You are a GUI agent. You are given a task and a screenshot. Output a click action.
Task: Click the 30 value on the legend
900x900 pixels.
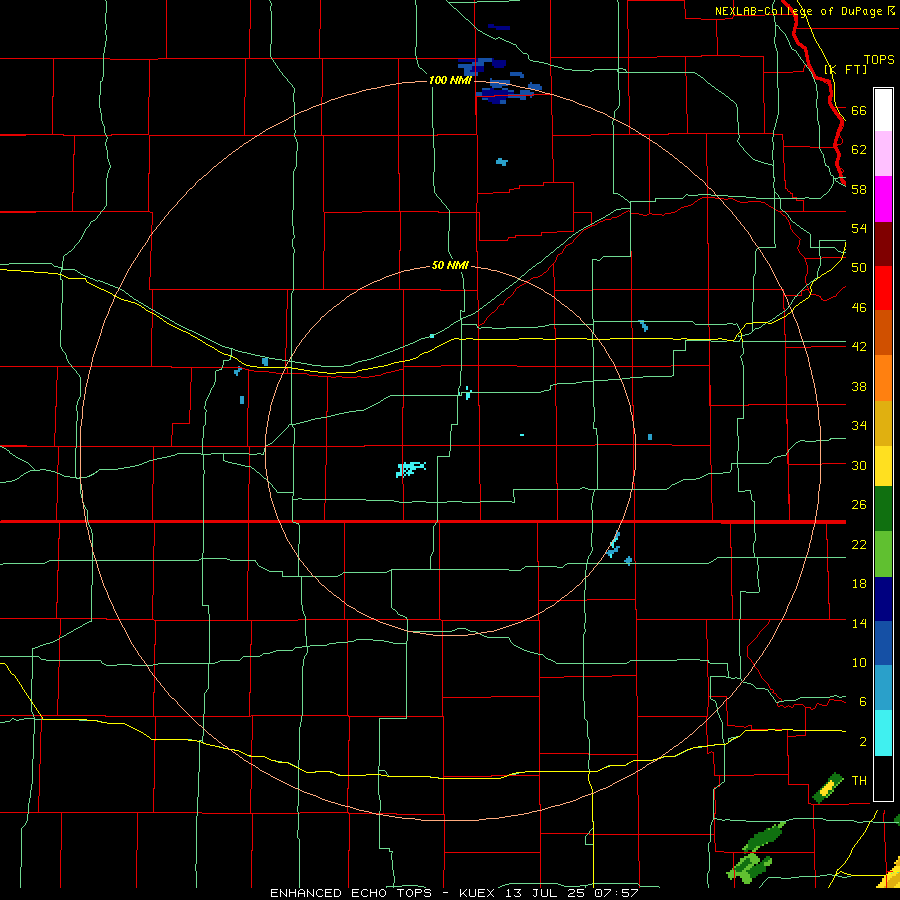point(859,465)
